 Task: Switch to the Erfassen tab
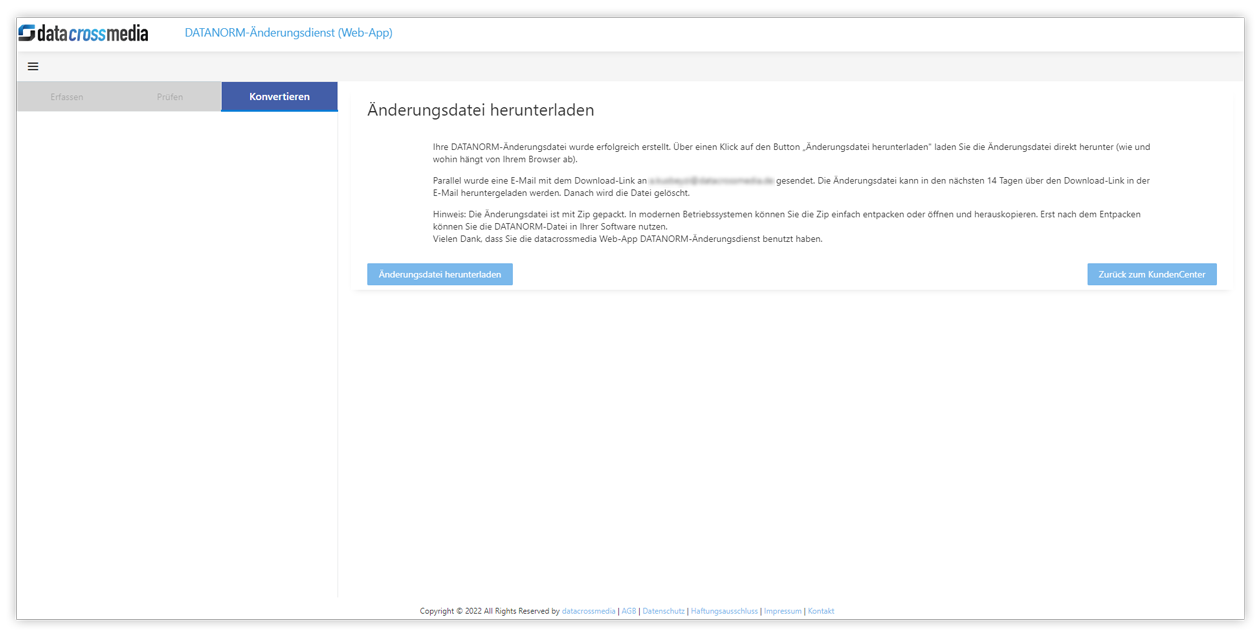[x=67, y=97]
